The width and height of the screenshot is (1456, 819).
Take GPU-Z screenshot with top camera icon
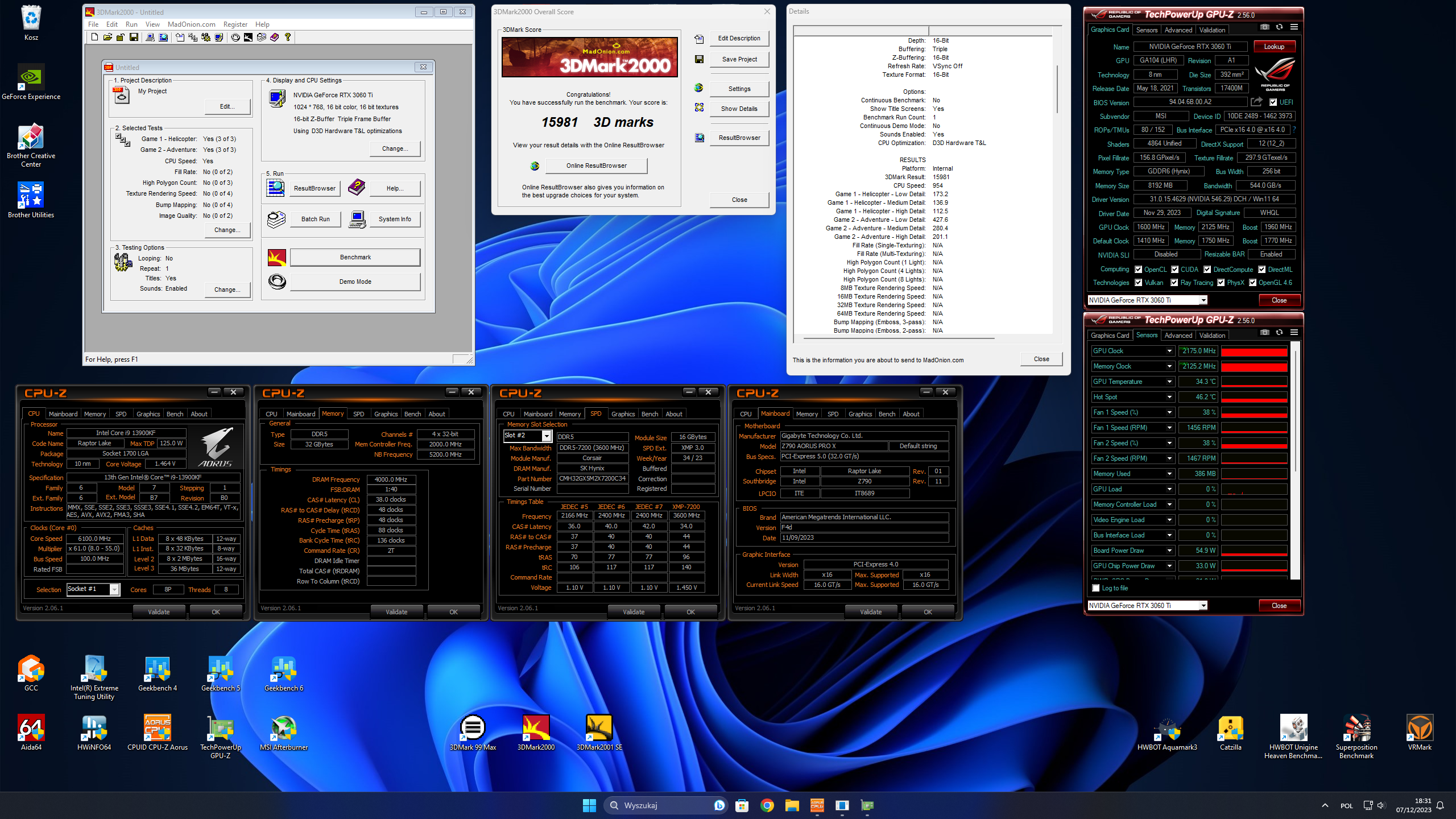point(1264,27)
